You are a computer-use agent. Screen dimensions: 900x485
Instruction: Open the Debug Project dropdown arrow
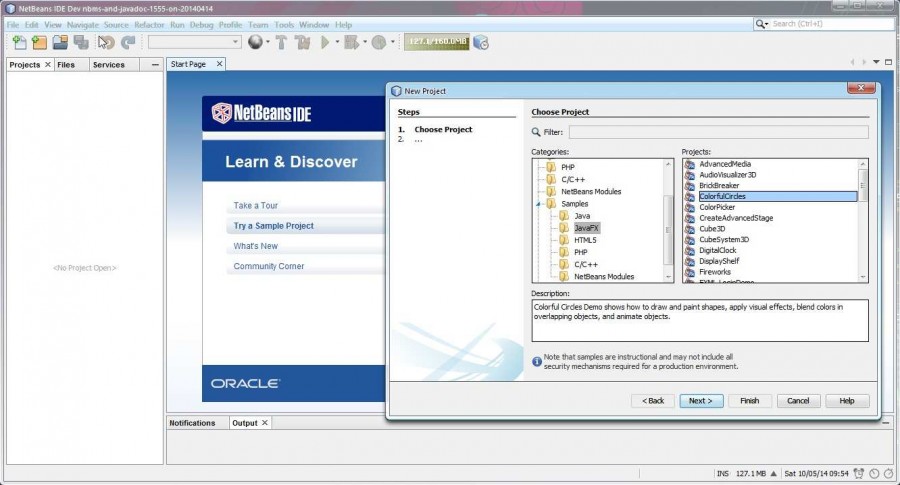(x=365, y=42)
